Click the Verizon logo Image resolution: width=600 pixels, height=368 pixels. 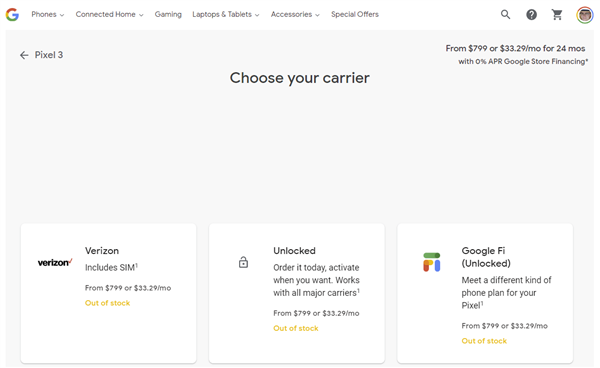point(55,262)
